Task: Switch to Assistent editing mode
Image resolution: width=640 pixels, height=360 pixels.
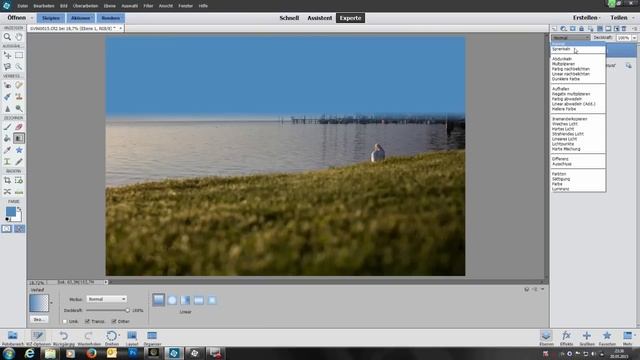Action: pyautogui.click(x=320, y=18)
